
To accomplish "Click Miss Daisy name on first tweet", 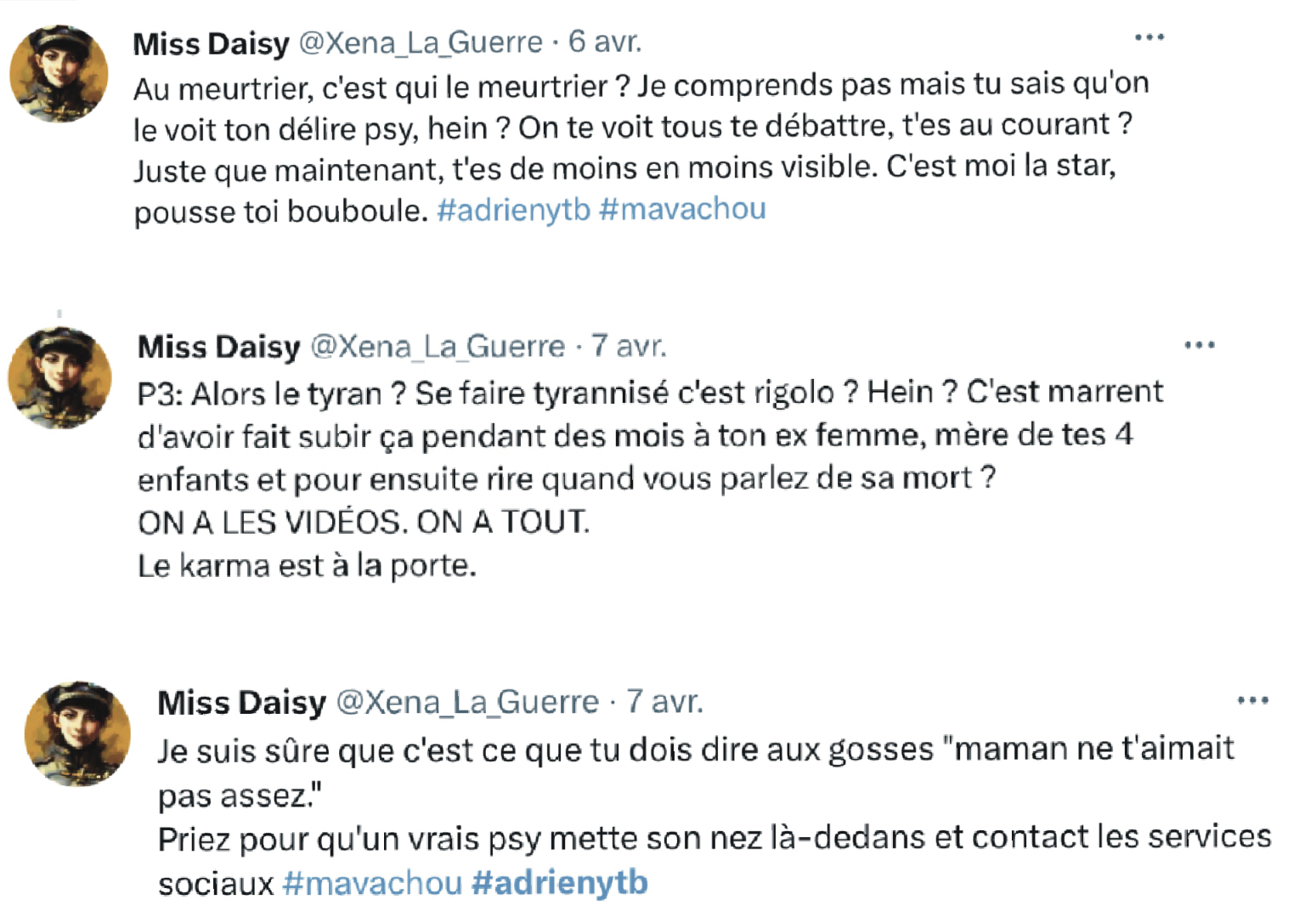I will tap(211, 42).
